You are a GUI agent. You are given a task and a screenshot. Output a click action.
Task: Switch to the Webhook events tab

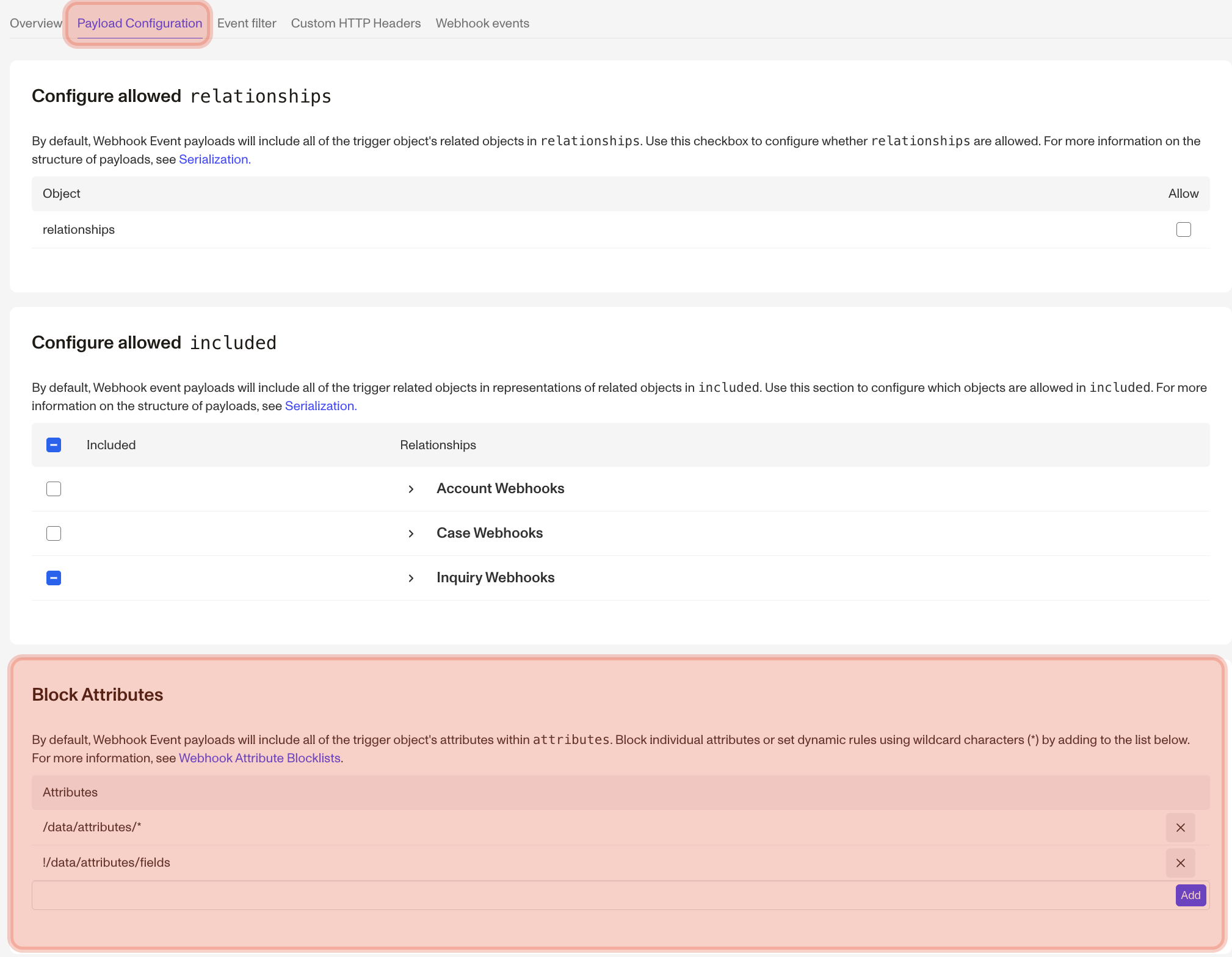pos(482,23)
